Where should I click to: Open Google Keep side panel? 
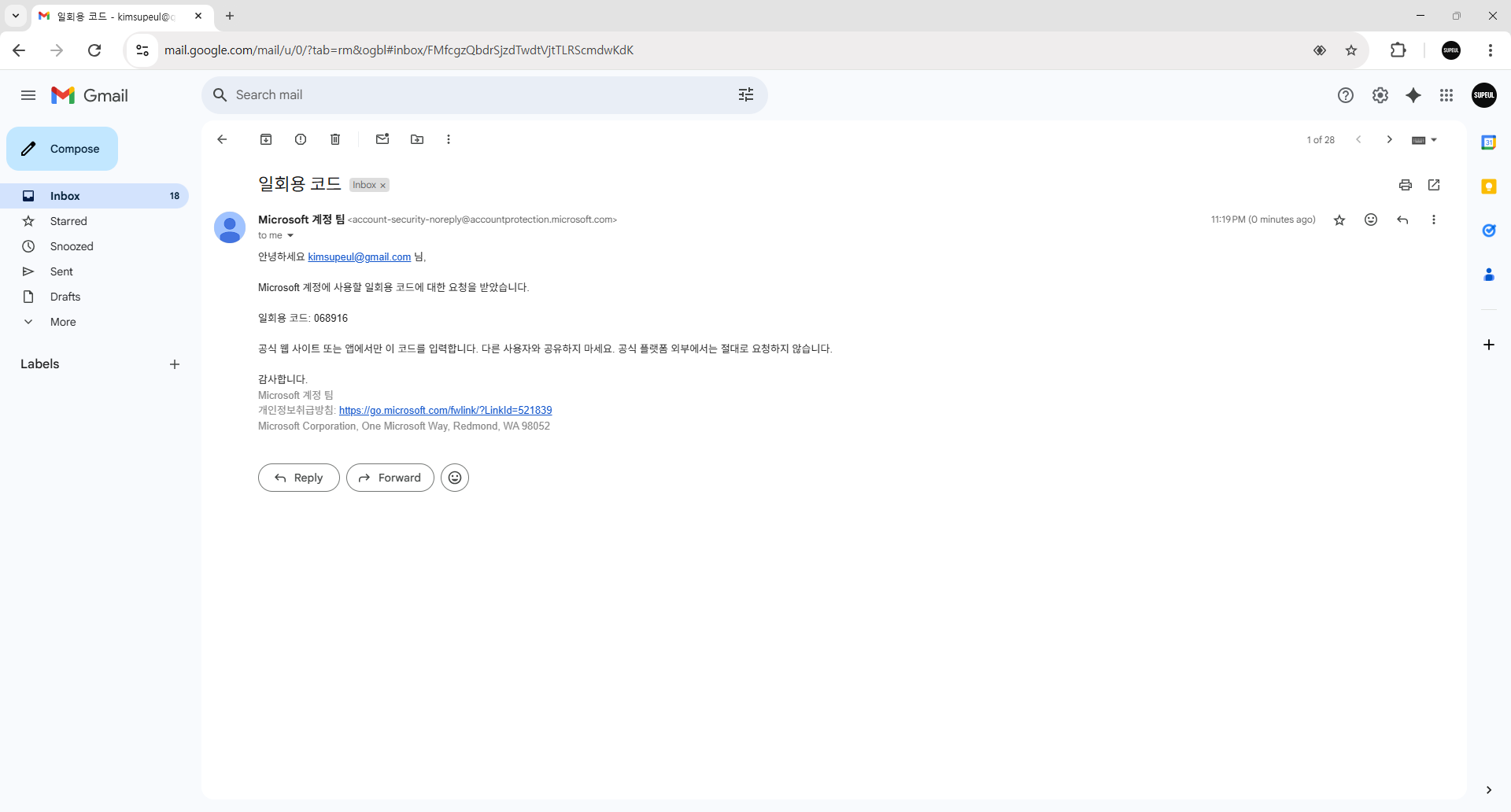1489,186
